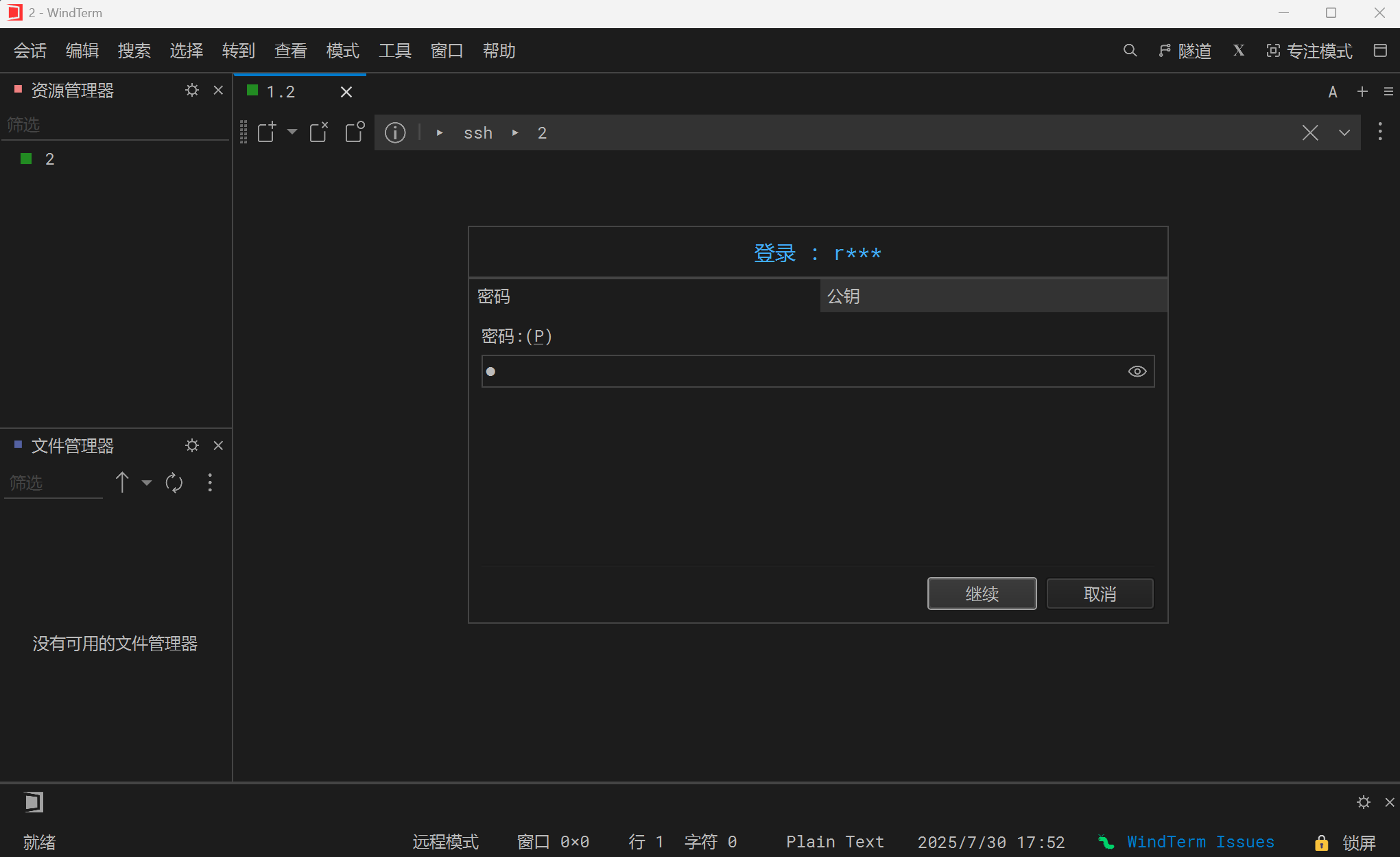Toggle password visibility with the eye icon
Viewport: 1400px width, 857px height.
click(x=1137, y=371)
